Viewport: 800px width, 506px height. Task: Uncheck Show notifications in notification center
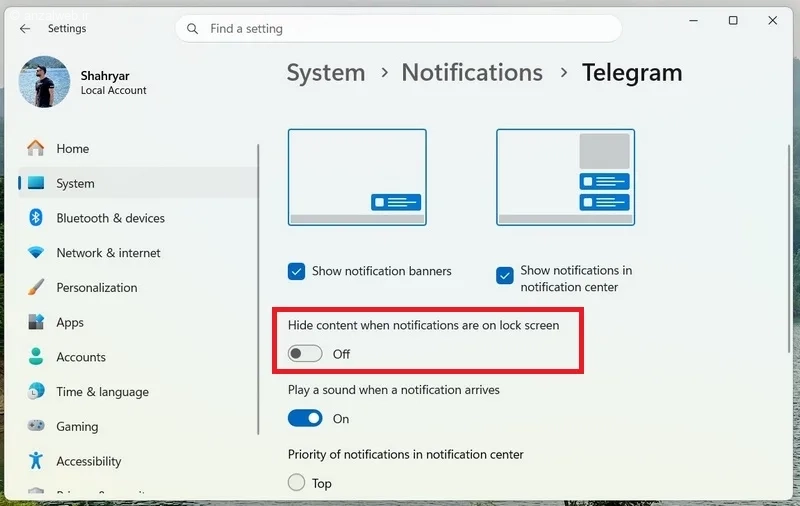coord(505,275)
